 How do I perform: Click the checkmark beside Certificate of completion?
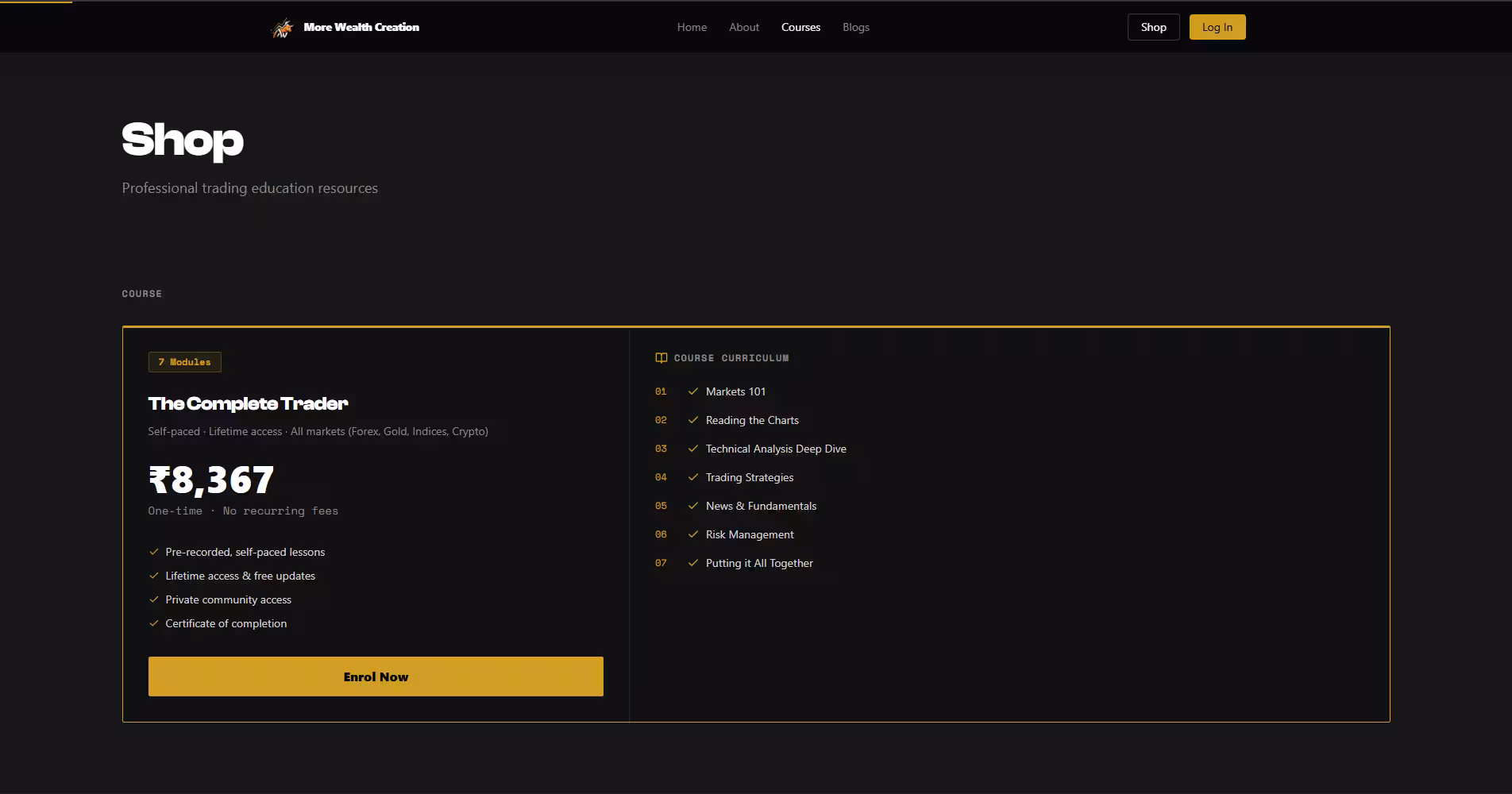tap(154, 623)
